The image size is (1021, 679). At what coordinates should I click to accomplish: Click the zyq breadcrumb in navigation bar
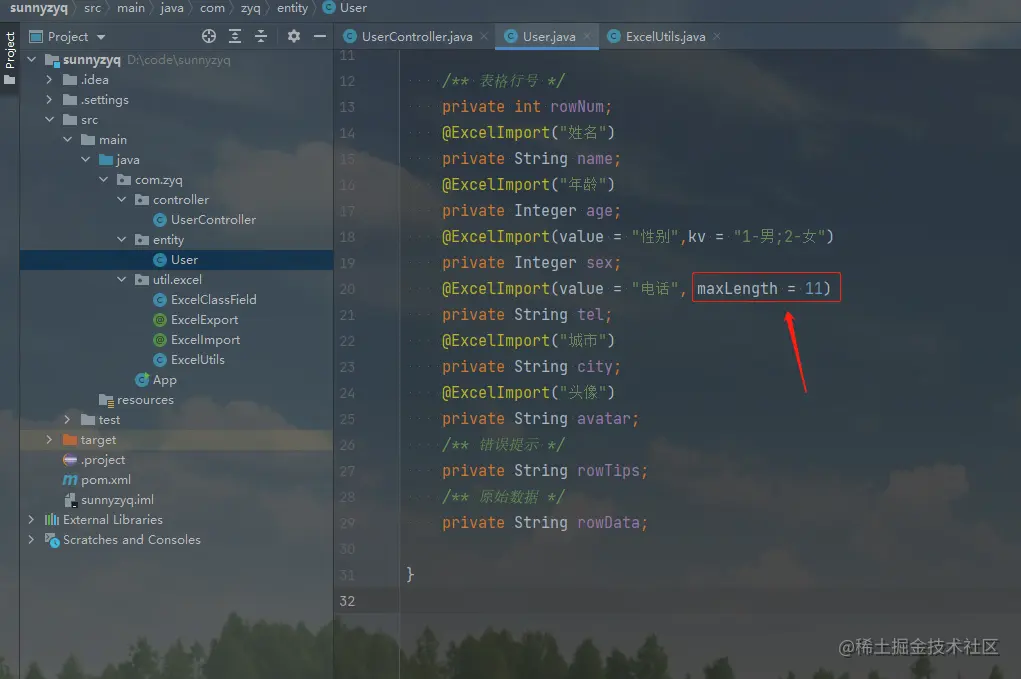[x=251, y=8]
